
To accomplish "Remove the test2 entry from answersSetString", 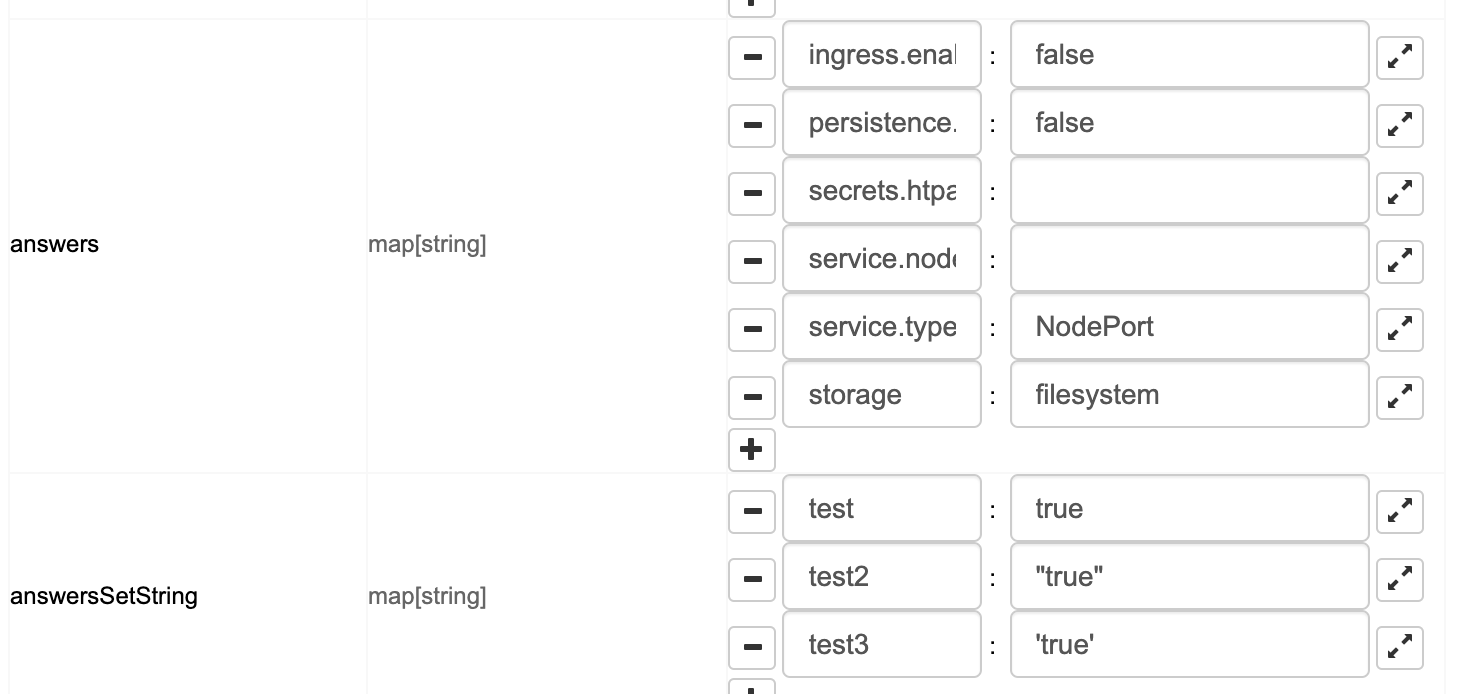I will pyautogui.click(x=751, y=578).
